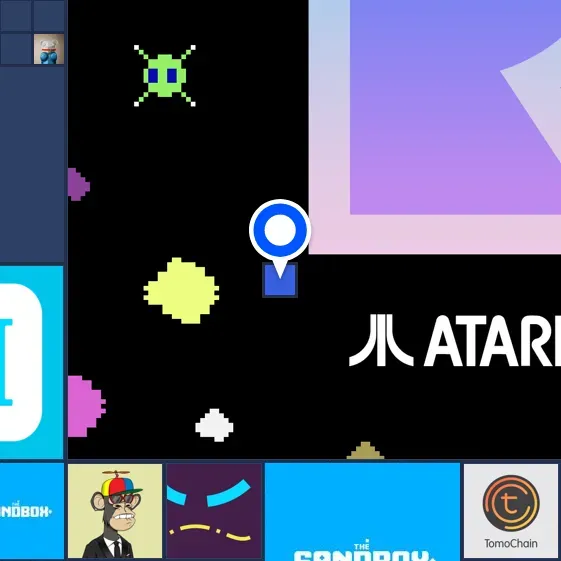Click the purple pixel arrow sprite
Screen dimensions: 561x561
[79, 184]
